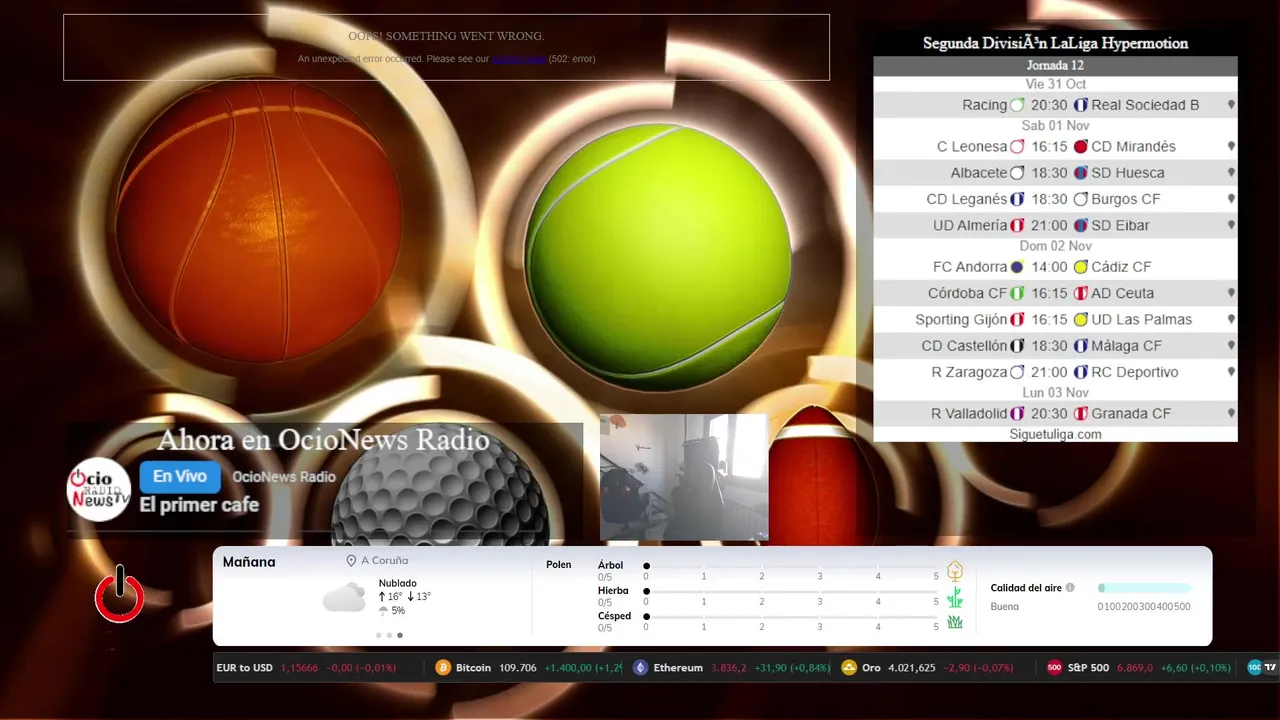This screenshot has height=720, width=1280.
Task: Click the EUR to USD ticker entry
Action: coord(307,668)
